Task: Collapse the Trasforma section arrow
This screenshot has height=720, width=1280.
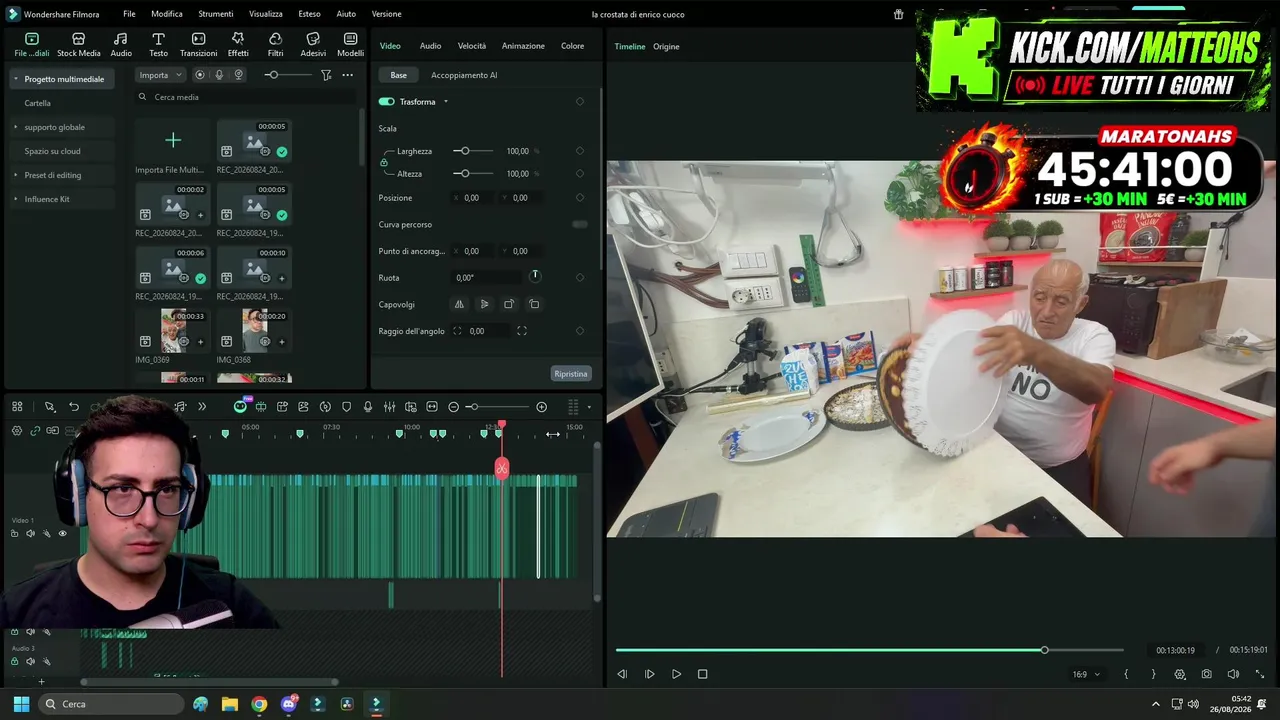Action: click(446, 102)
